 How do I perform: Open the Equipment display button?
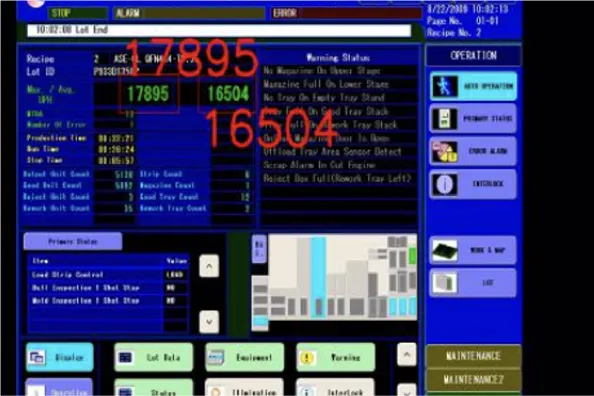pyautogui.click(x=244, y=357)
